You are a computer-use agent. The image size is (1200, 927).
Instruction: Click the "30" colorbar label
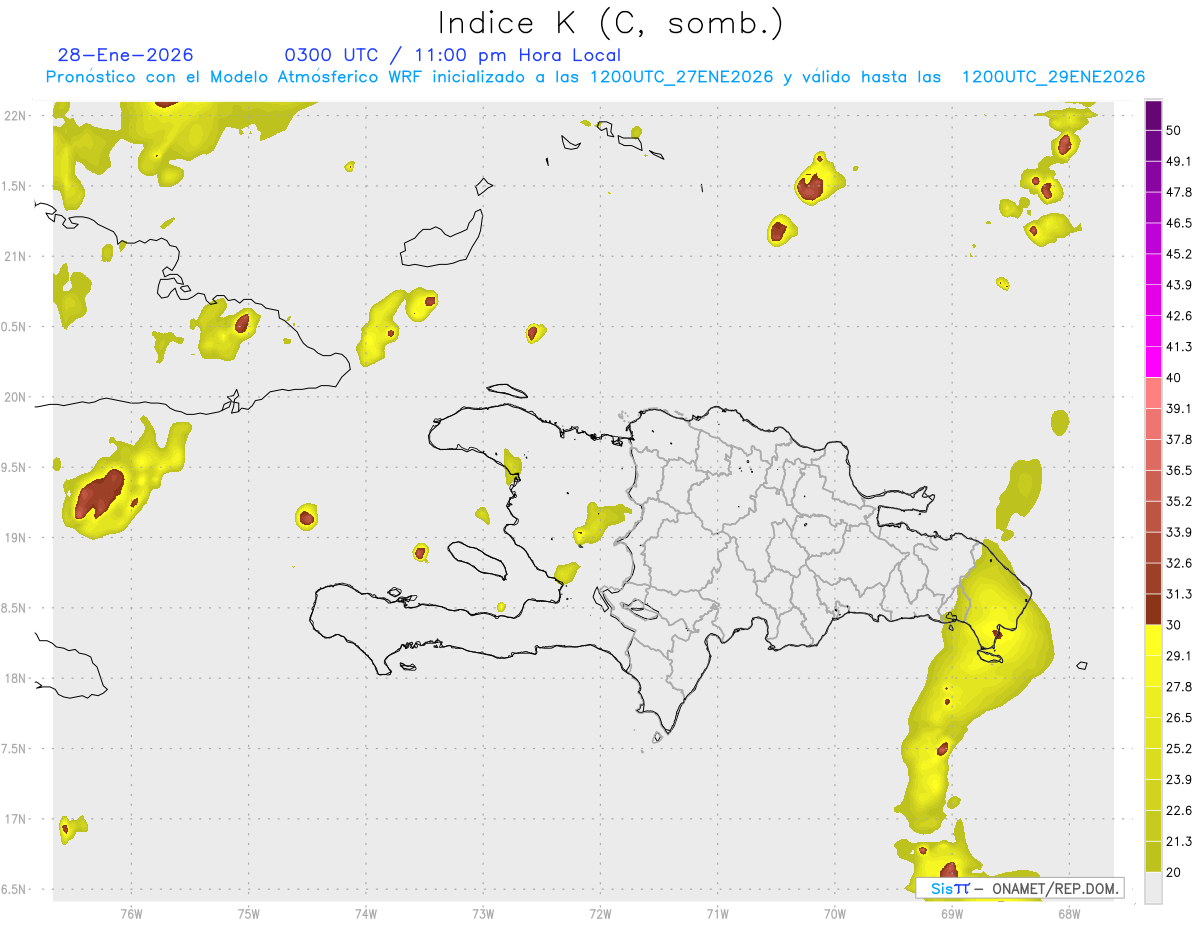[x=1175, y=625]
